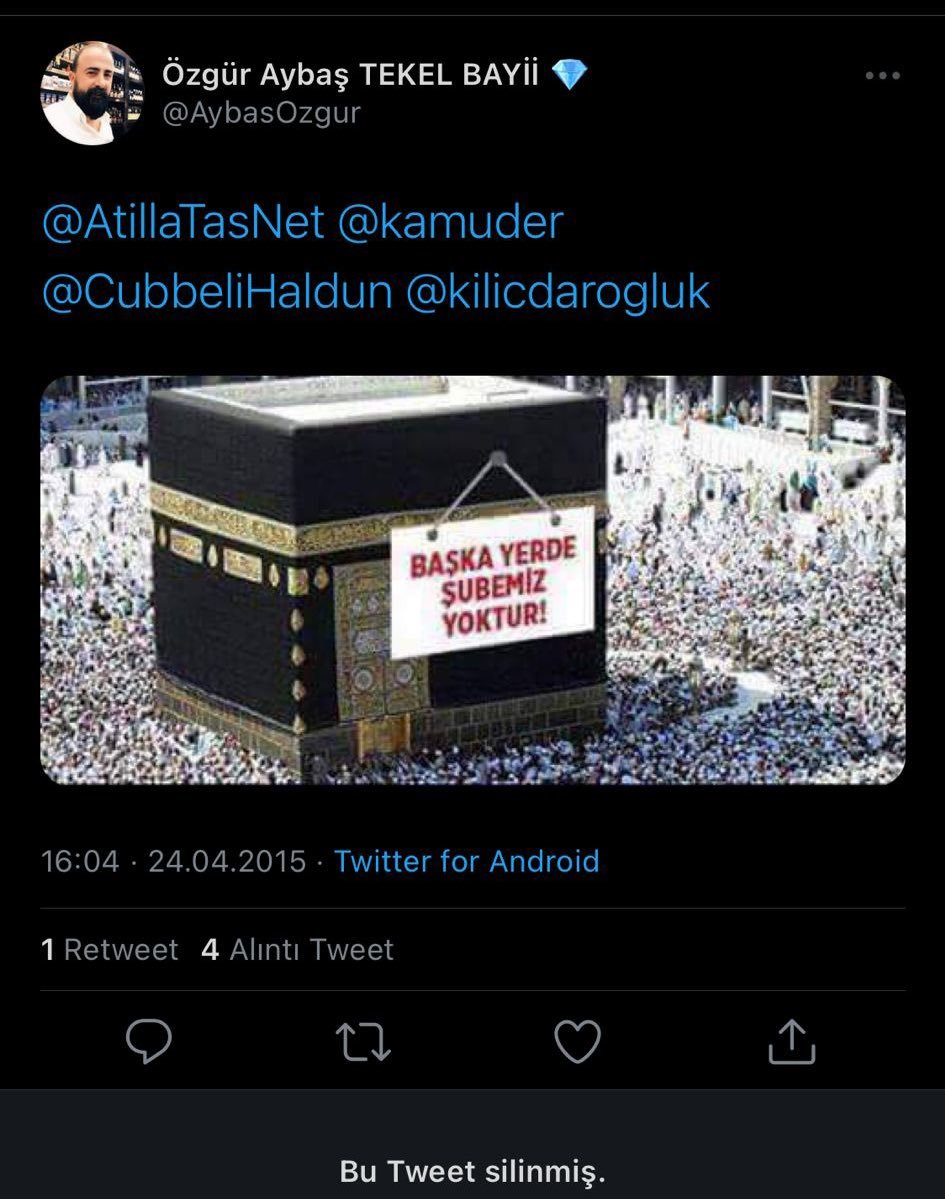This screenshot has width=945, height=1199.
Task: Click the Twitter for Android link
Action: (x=467, y=861)
